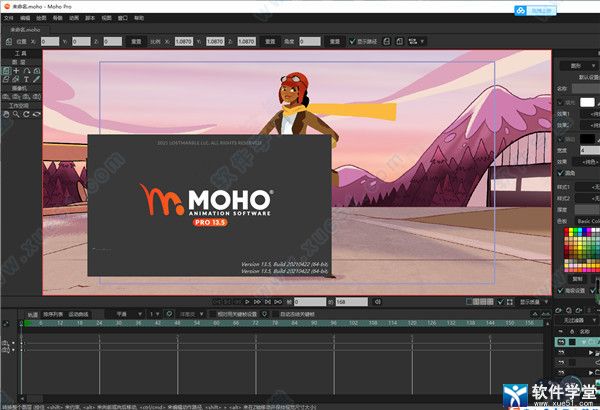The width and height of the screenshot is (600, 410).
Task: Toggle the checkmark box beside display mode icons
Action: 501,302
